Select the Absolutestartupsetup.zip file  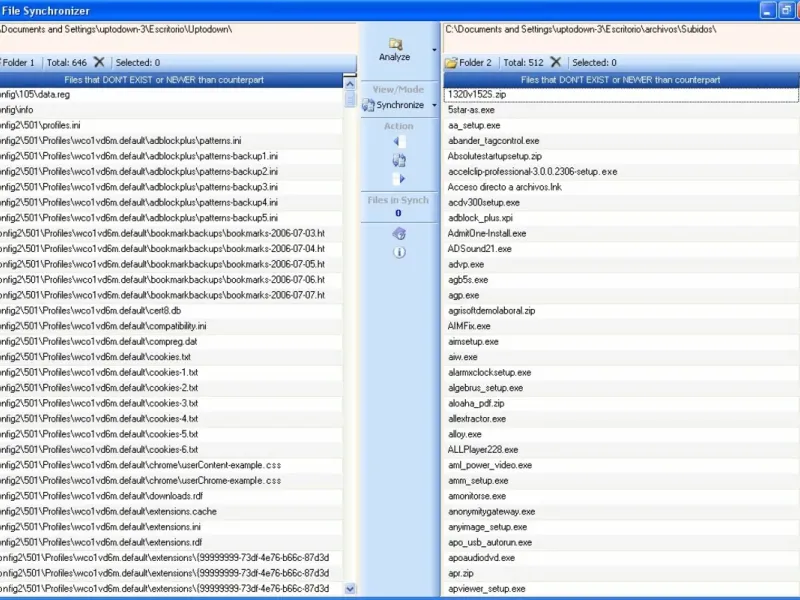click(621, 156)
